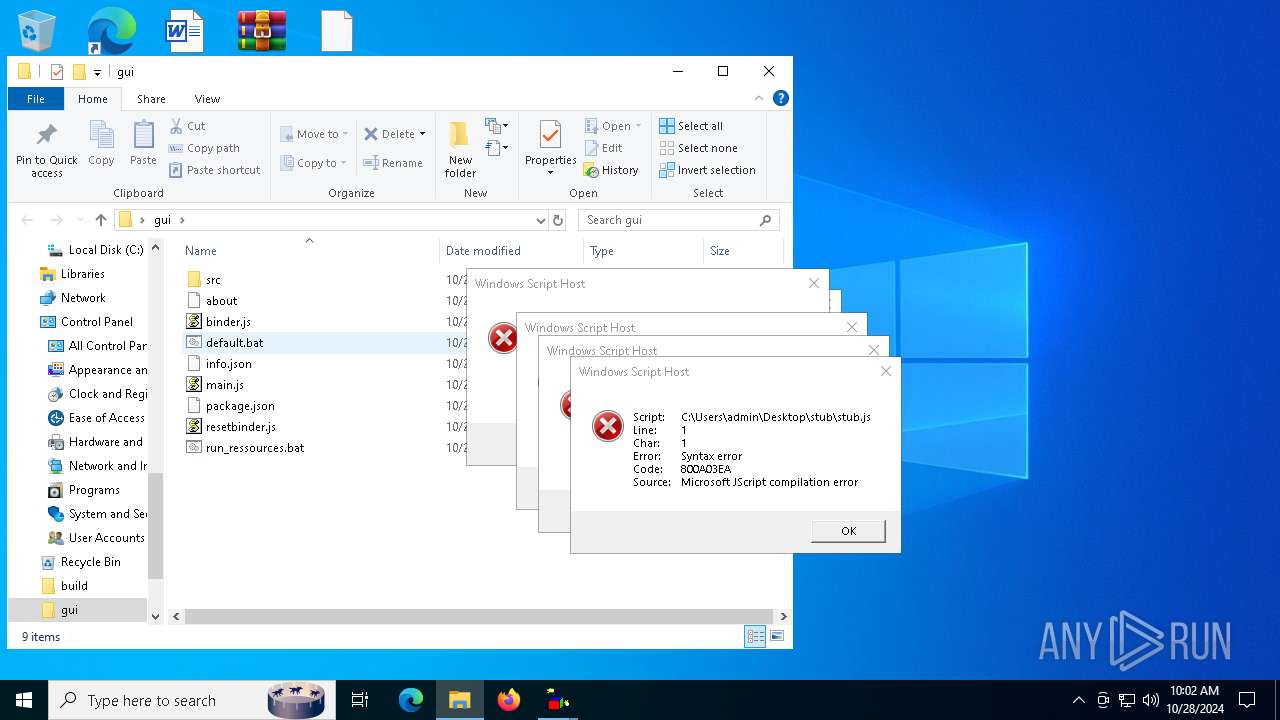Screen dimensions: 1280x720
Task: Create a New folder from the ribbon
Action: coord(460,150)
